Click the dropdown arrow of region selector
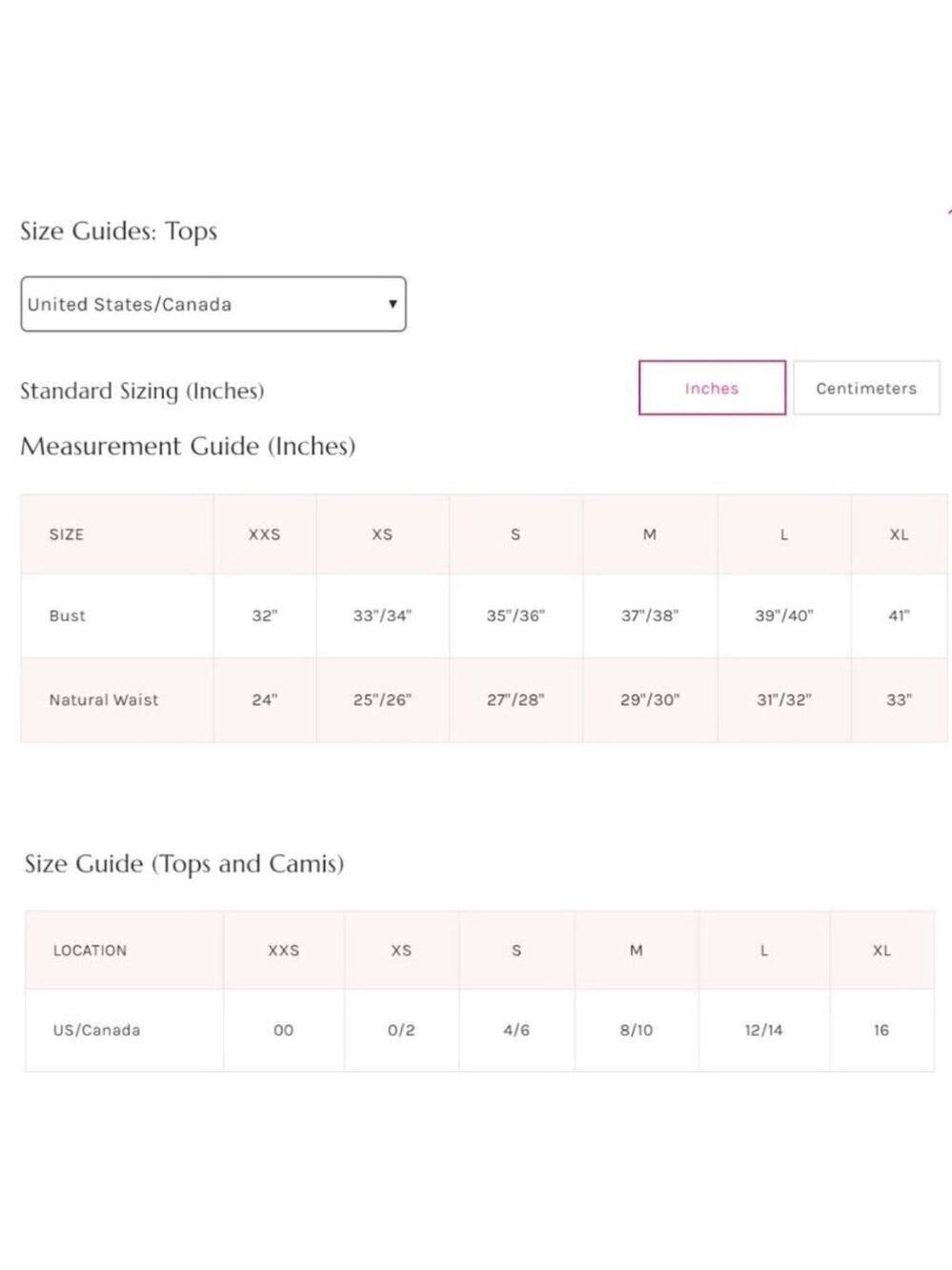Screen dimensions: 952x1270 (x=392, y=304)
